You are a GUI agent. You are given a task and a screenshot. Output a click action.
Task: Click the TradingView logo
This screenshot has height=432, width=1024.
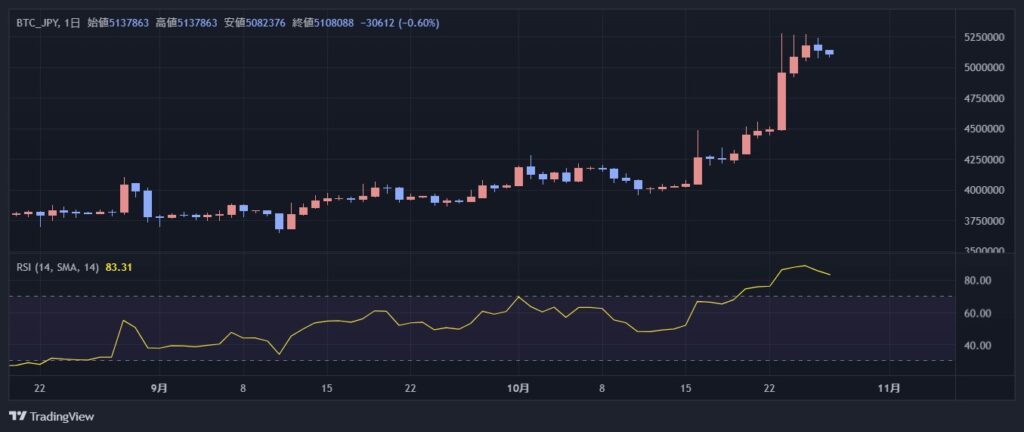coord(51,416)
